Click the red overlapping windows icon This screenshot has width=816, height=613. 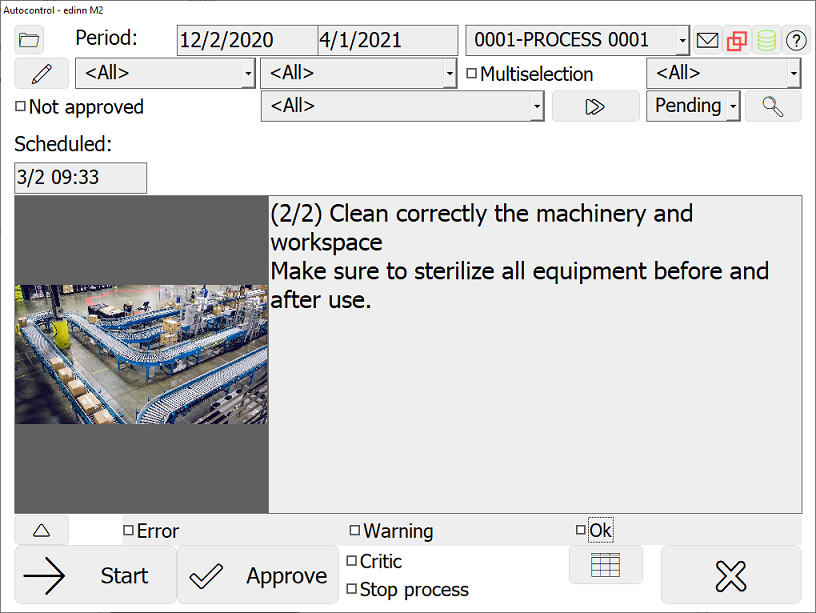coord(736,40)
